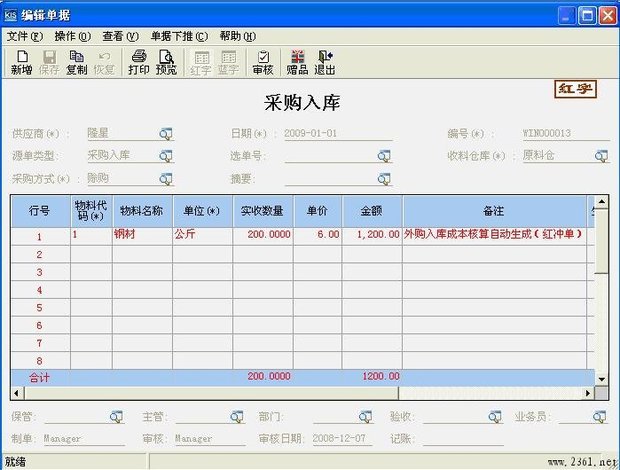This screenshot has width=620, height=470.
Task: Click the 新增 (New) toolbar icon
Action: click(22, 62)
